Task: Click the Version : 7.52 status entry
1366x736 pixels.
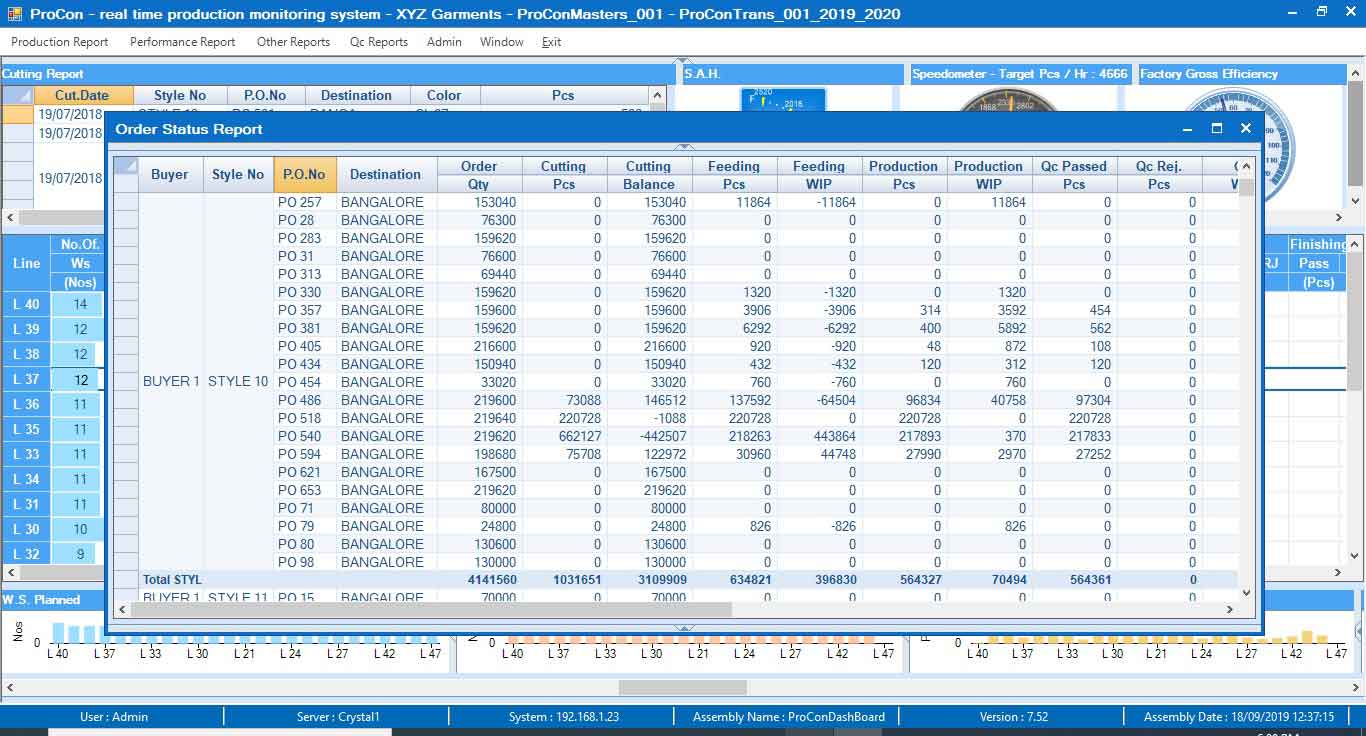Action: [1014, 716]
